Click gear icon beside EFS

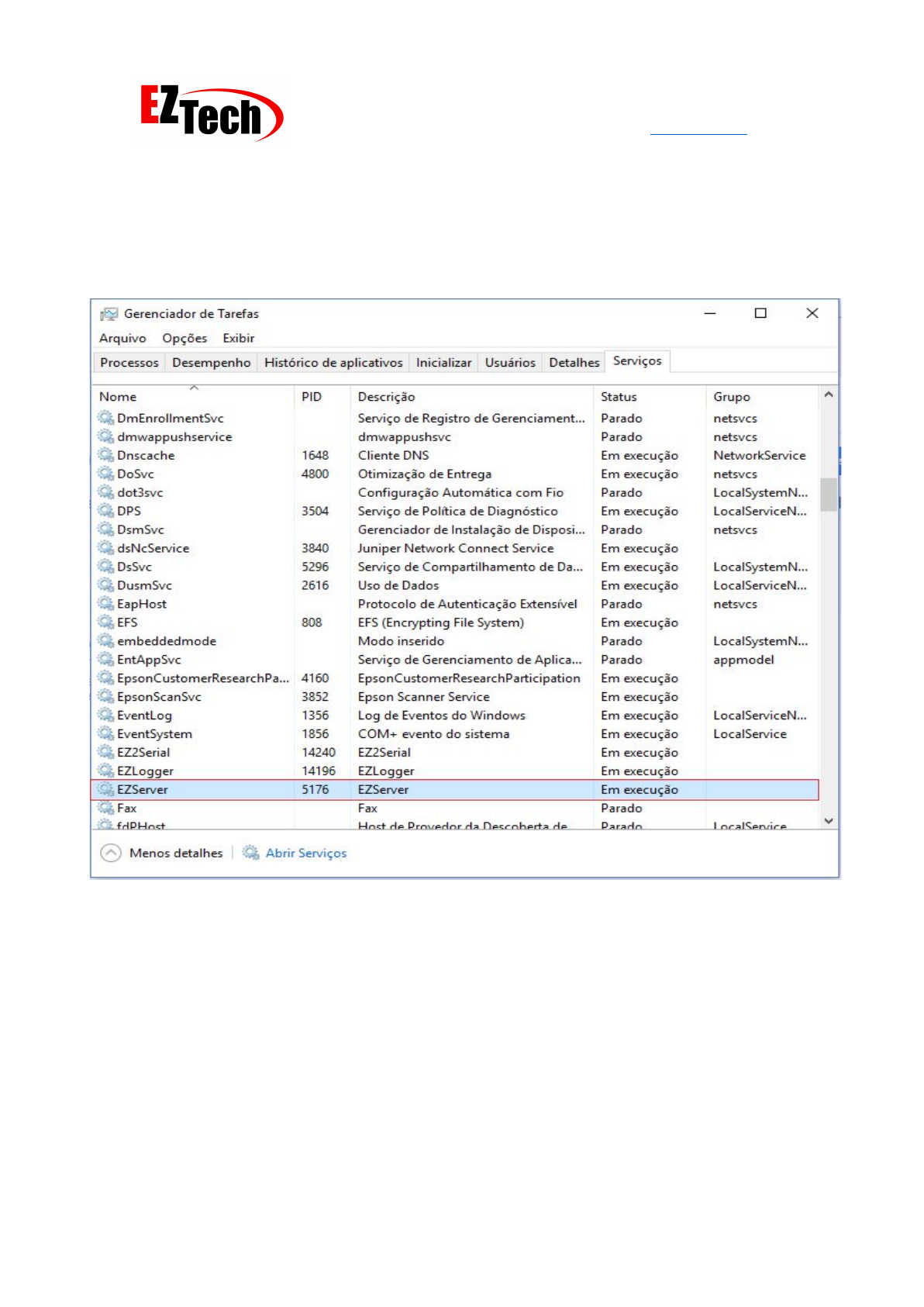(105, 622)
